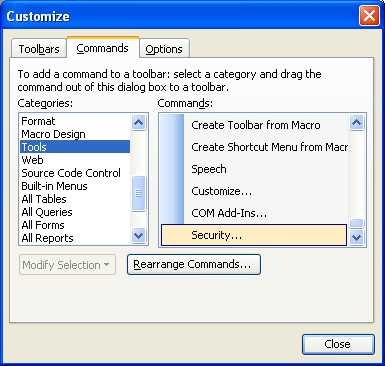
Task: Select the Speech command
Action: [x=254, y=169]
